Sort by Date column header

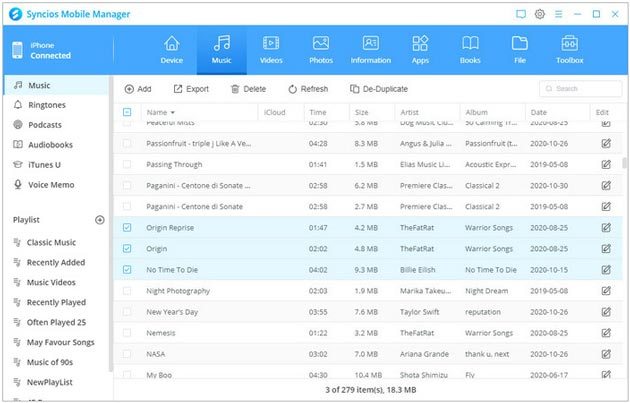[x=538, y=113]
